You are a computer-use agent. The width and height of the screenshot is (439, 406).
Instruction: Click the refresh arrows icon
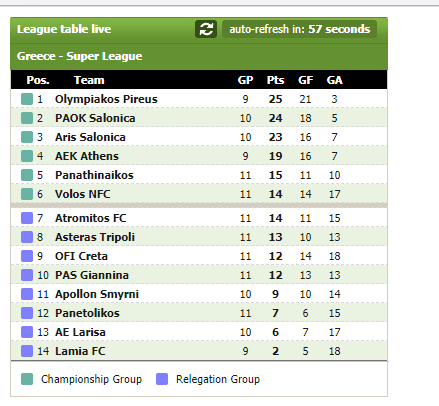coord(206,29)
